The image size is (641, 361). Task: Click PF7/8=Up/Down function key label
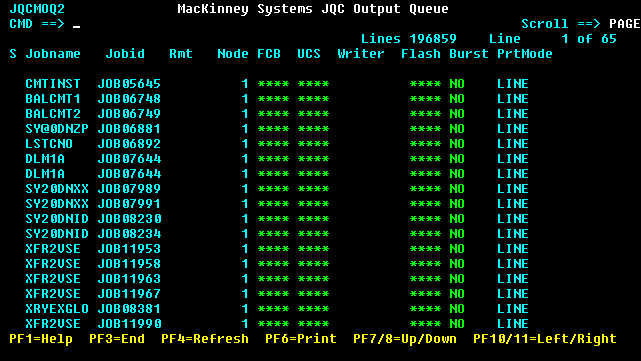405,339
